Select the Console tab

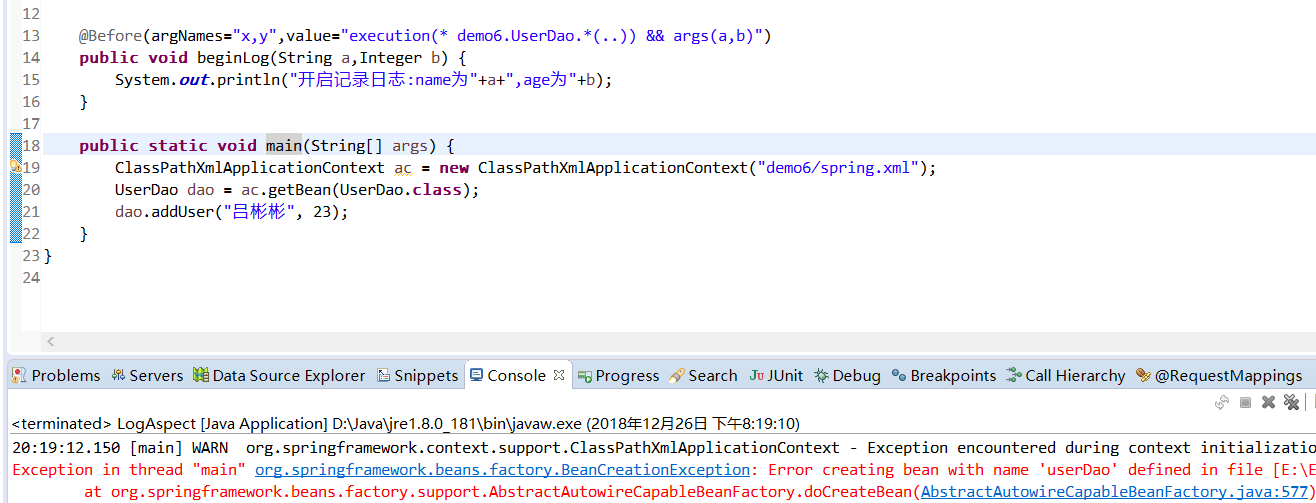point(516,376)
